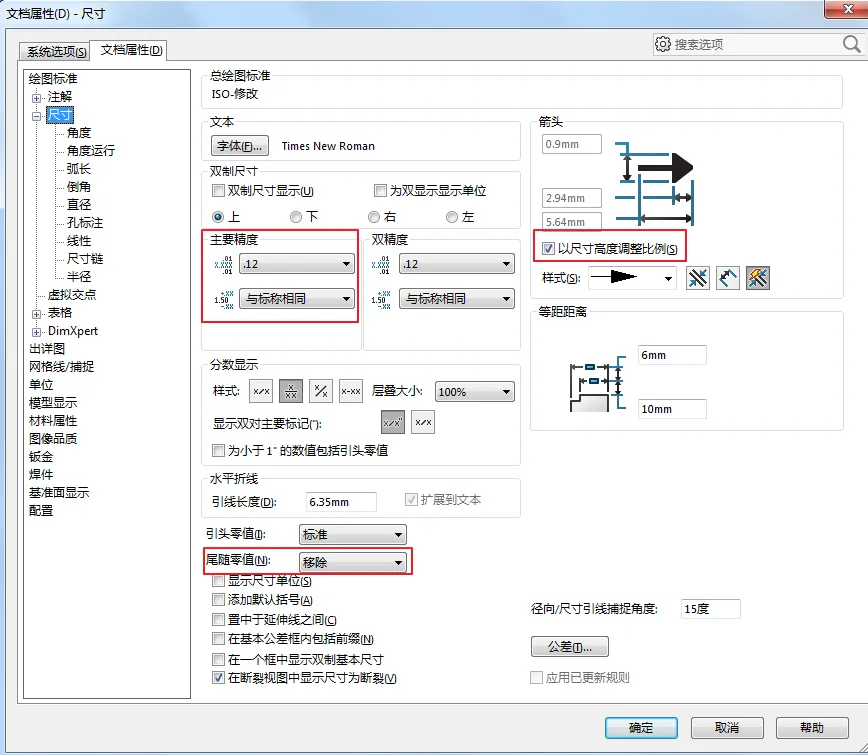Open 引头零值 标准 dropdown

(x=353, y=535)
